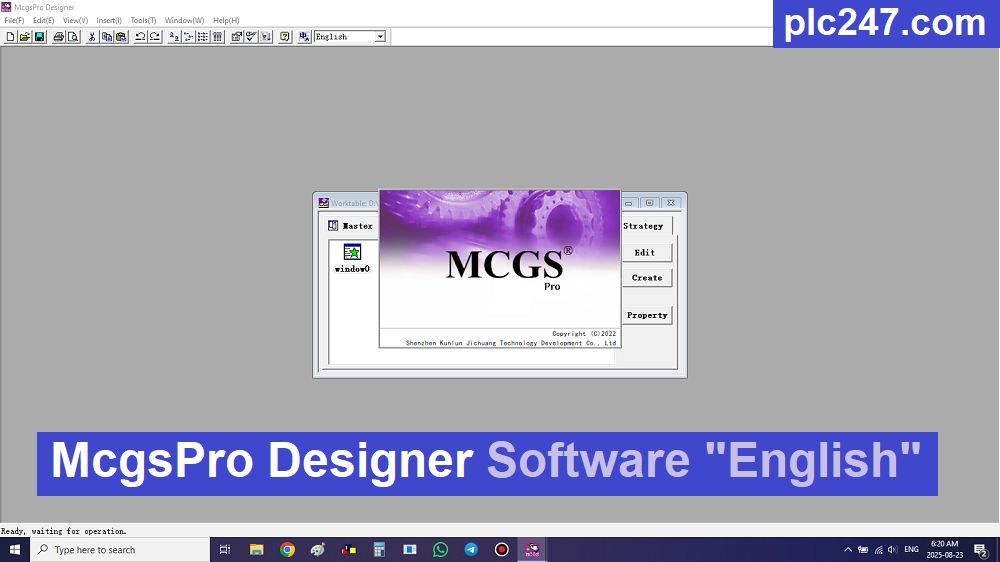Image resolution: width=1000 pixels, height=562 pixels.
Task: Click the taskbar search box
Action: point(120,549)
